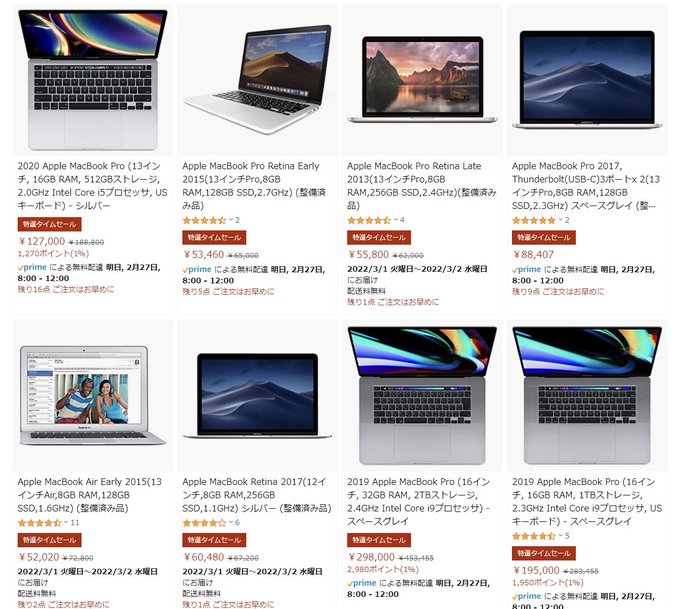Open Apple MacBook Air Early 2015 title link

(x=90, y=495)
